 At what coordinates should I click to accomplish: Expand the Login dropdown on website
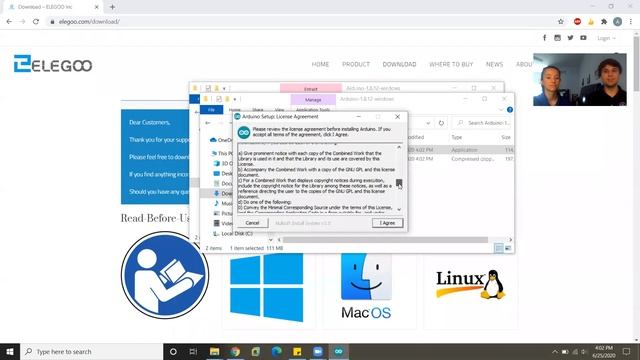pyautogui.click(x=606, y=38)
